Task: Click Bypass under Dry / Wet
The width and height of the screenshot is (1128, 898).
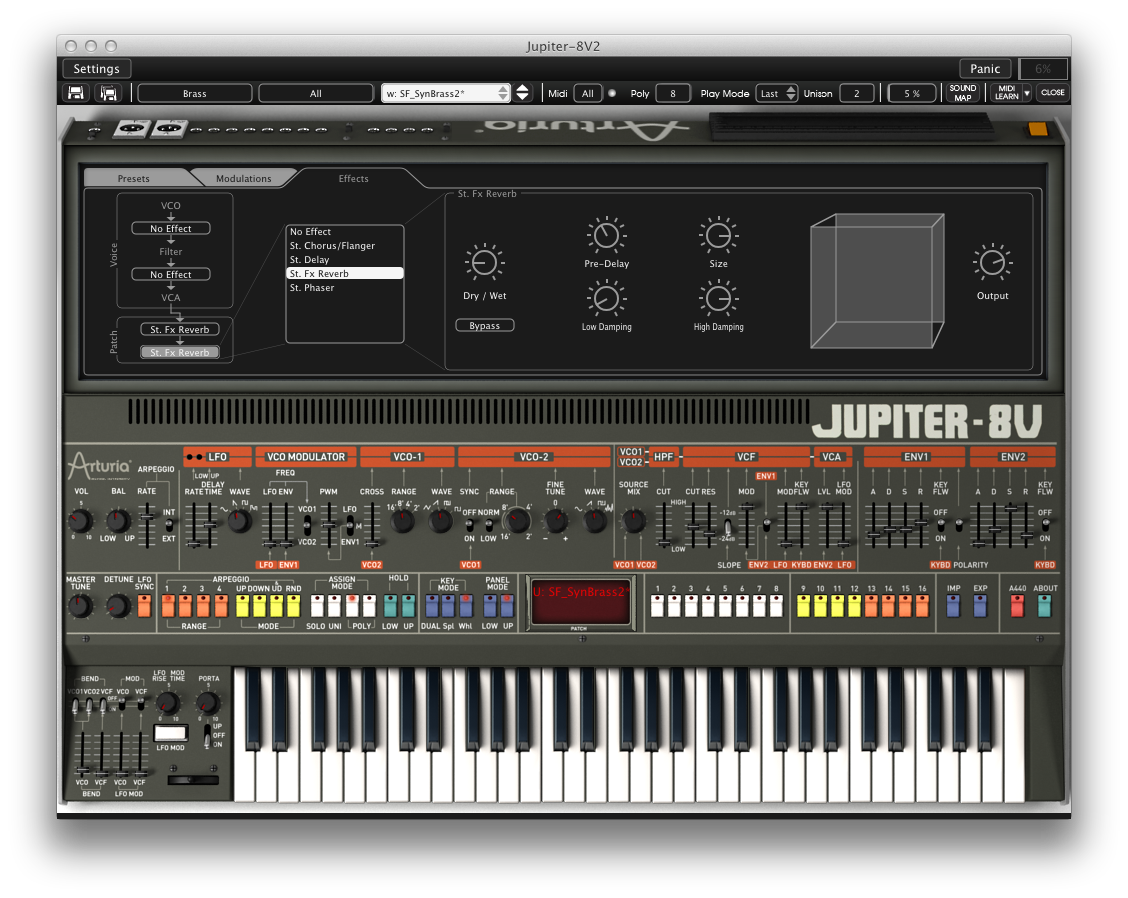Action: (x=485, y=325)
